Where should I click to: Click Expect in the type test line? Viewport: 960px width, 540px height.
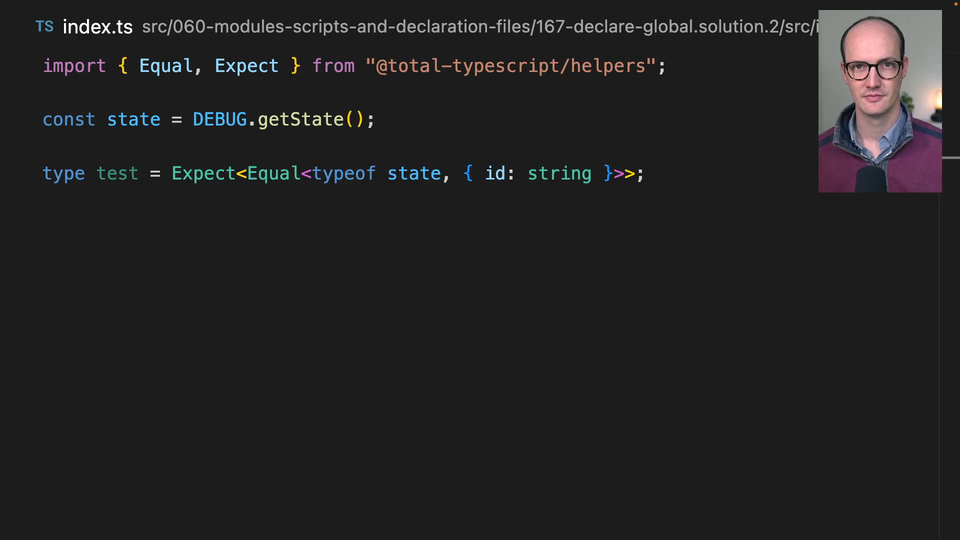203,173
